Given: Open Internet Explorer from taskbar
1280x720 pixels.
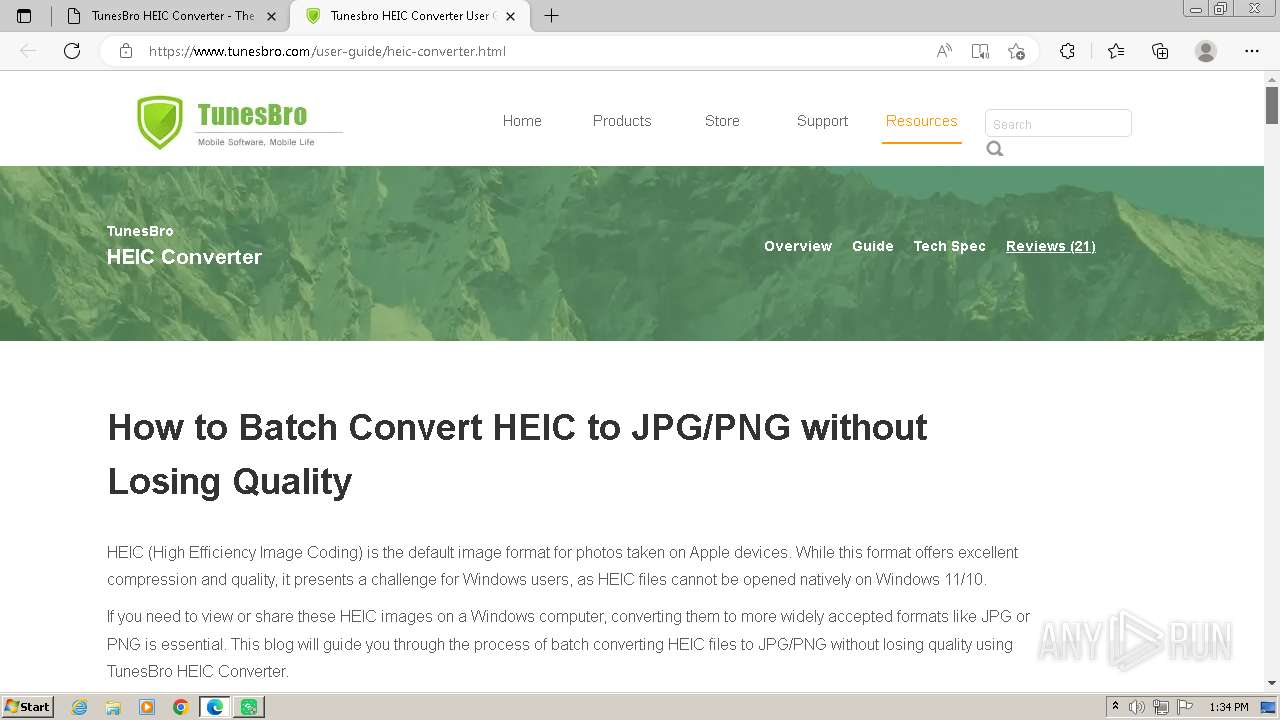Looking at the screenshot, I should coord(80,707).
